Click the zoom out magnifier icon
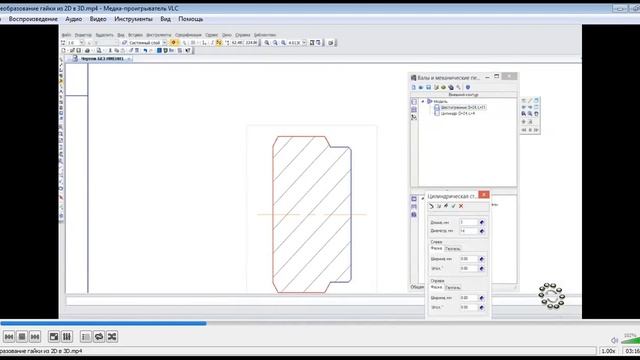 pyautogui.click(x=275, y=42)
